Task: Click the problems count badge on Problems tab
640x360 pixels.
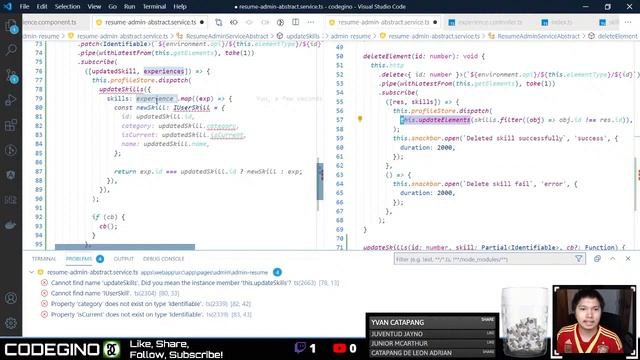Action: pos(100,259)
